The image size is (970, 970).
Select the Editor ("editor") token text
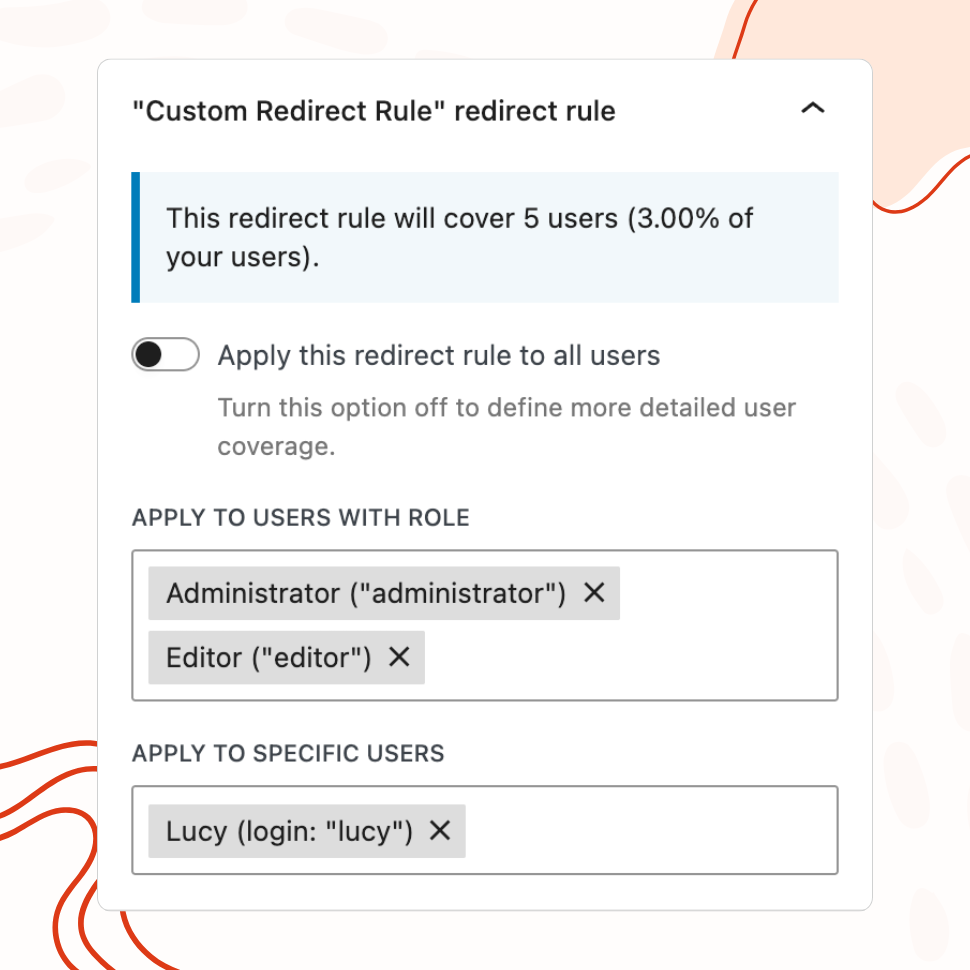click(269, 657)
